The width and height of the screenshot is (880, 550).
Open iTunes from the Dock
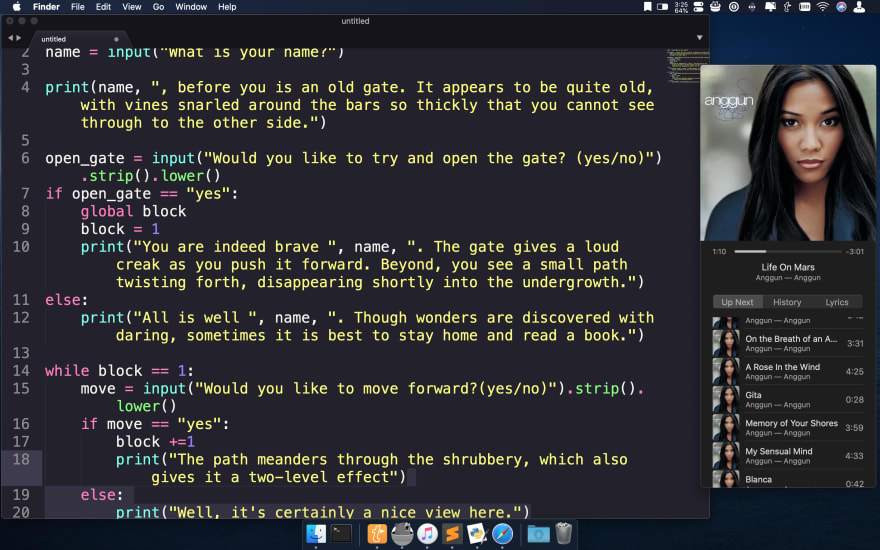click(x=427, y=533)
